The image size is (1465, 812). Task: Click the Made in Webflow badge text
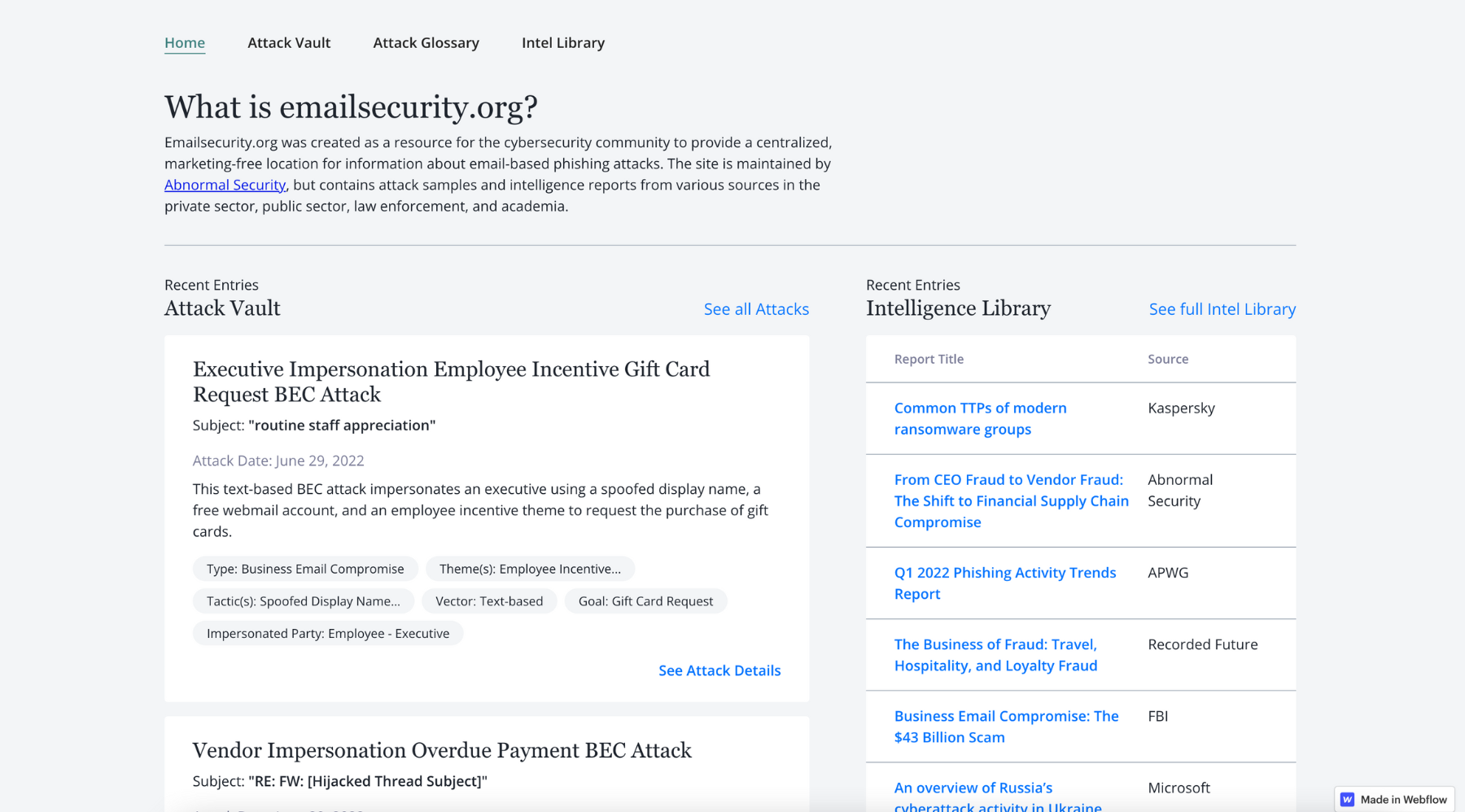1404,800
